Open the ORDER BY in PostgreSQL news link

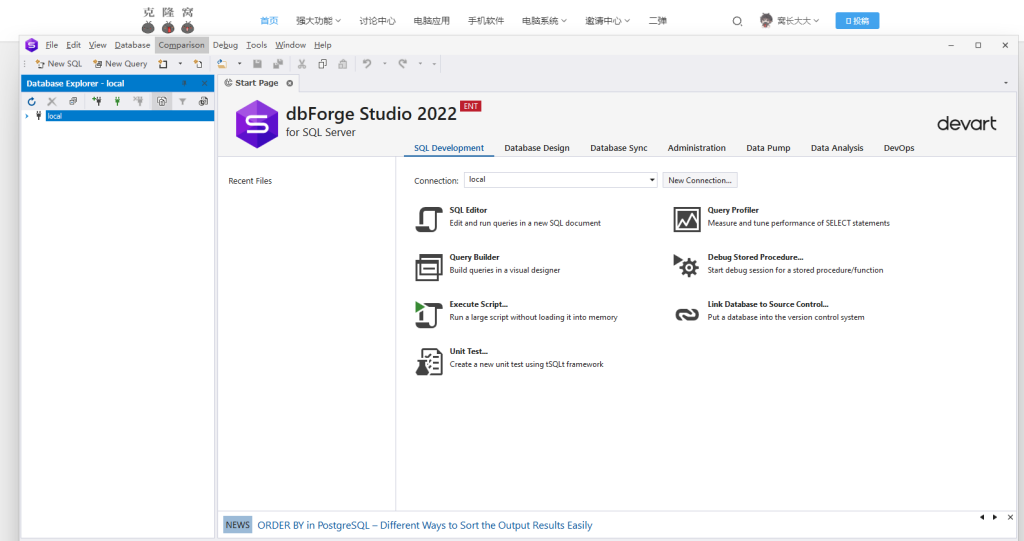[x=424, y=525]
